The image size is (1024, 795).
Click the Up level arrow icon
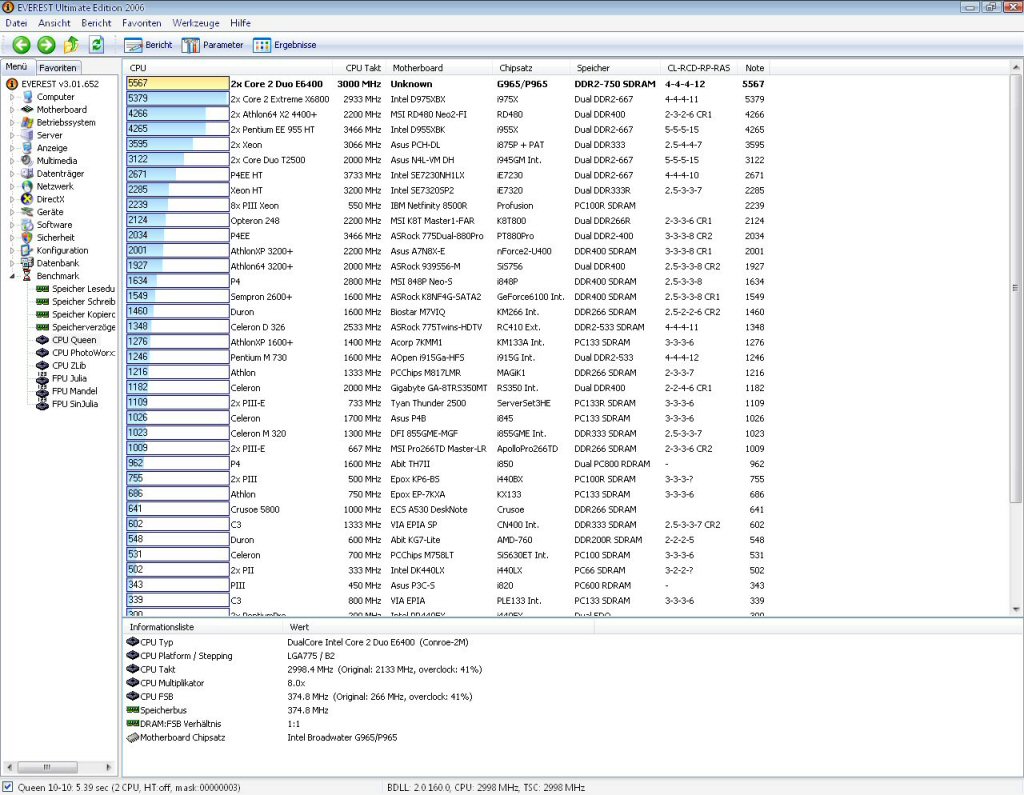tap(71, 44)
